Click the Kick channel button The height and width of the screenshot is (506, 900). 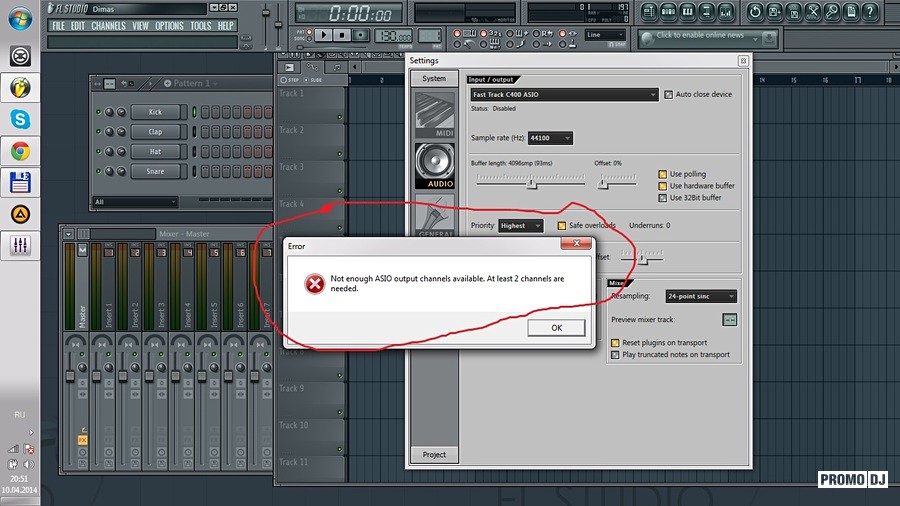(x=156, y=112)
